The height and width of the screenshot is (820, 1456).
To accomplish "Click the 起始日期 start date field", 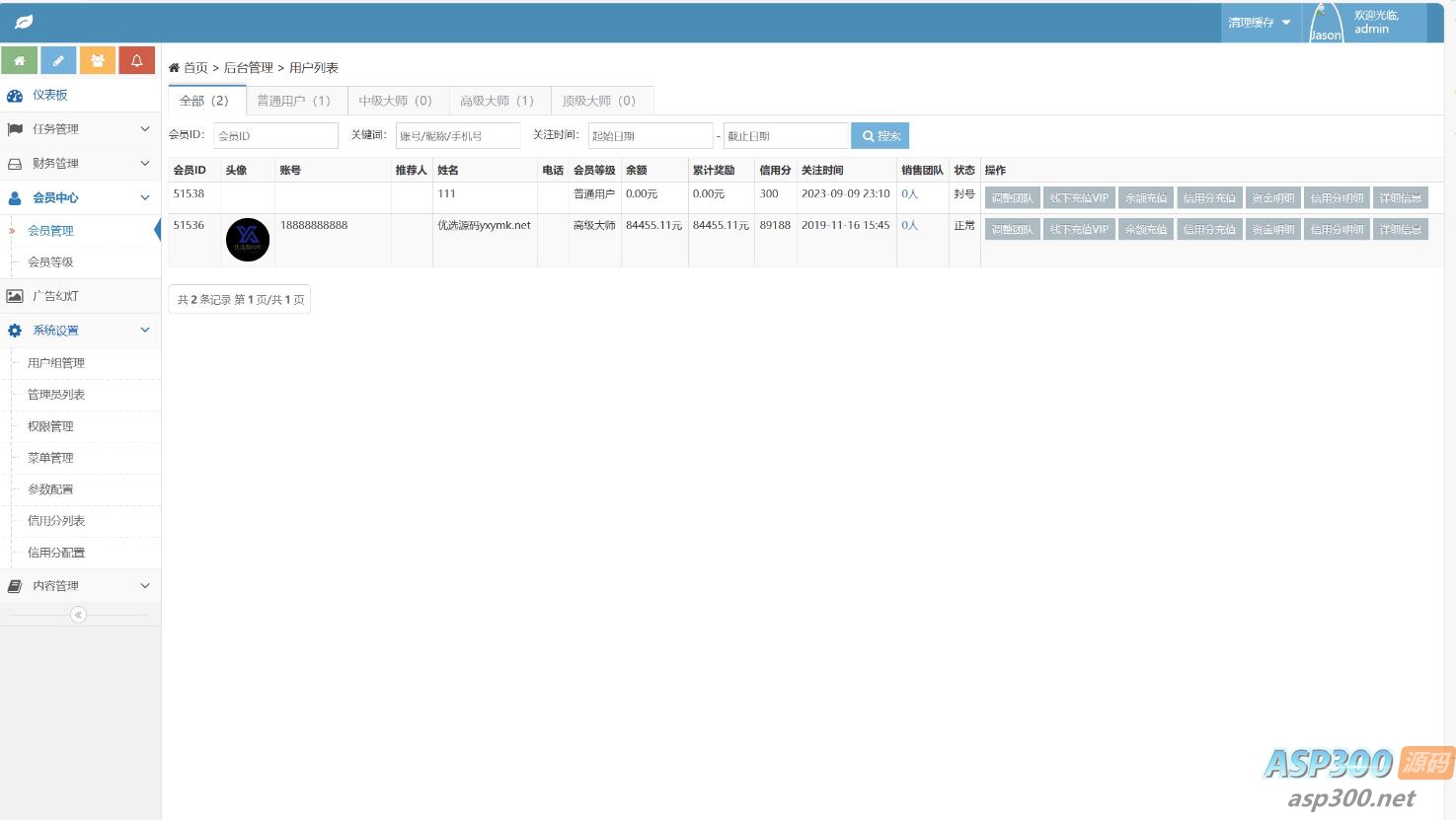I will (651, 136).
